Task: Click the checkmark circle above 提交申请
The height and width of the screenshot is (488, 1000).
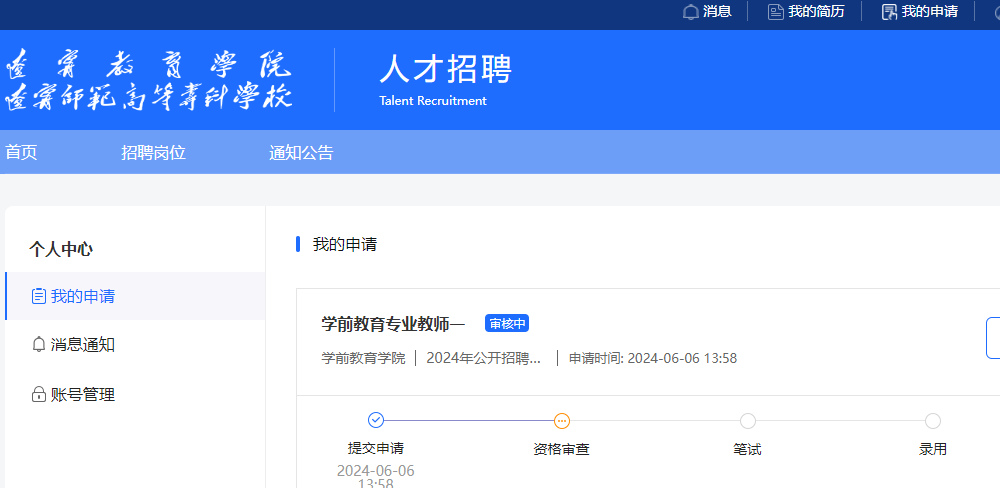Action: [x=376, y=421]
